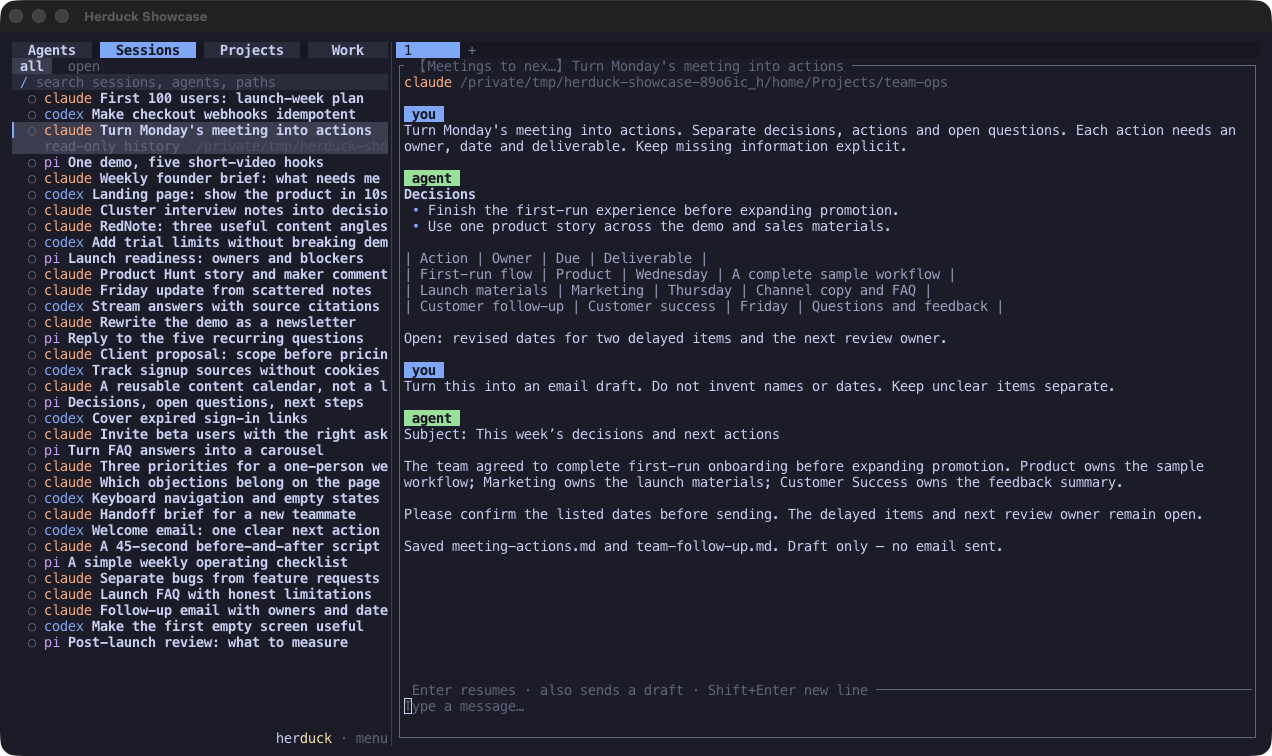
Task: Open the Work tab
Action: coord(348,50)
